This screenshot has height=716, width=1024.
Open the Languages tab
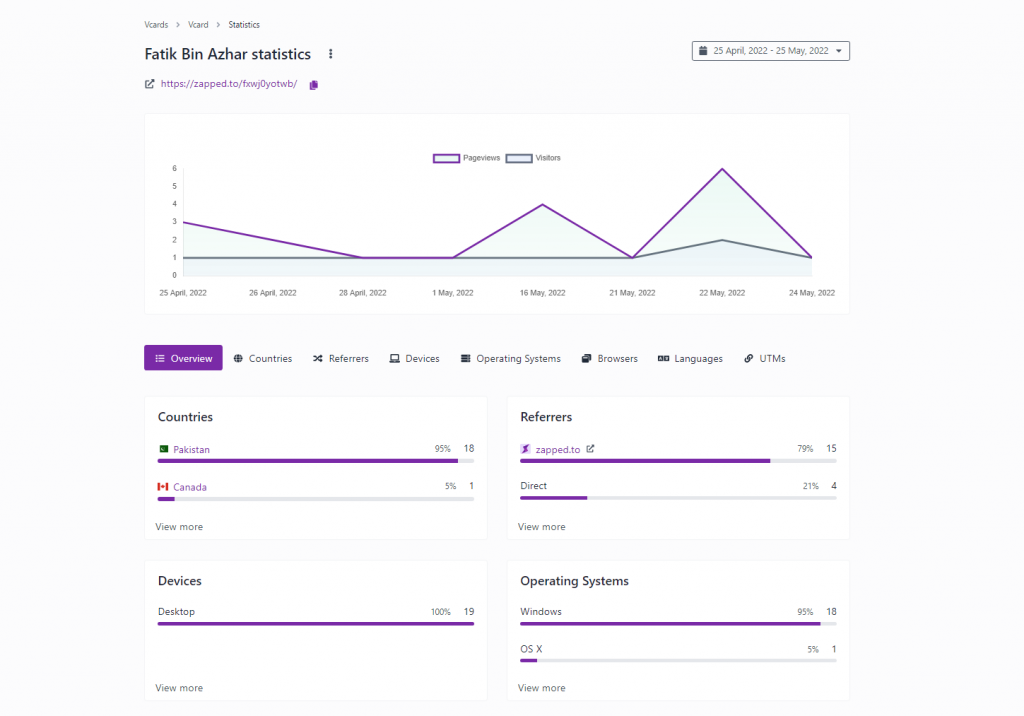(690, 358)
